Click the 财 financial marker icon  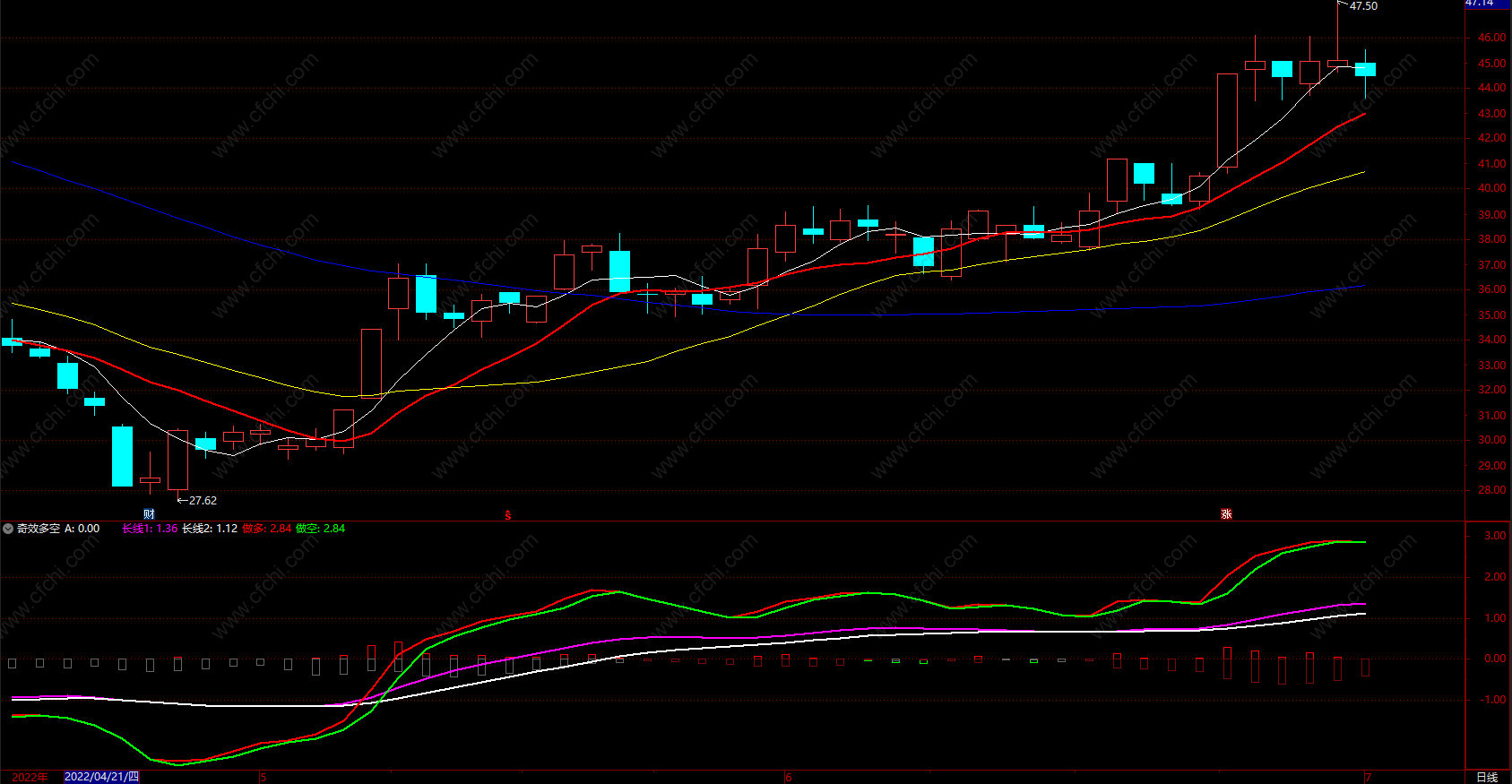tap(149, 514)
